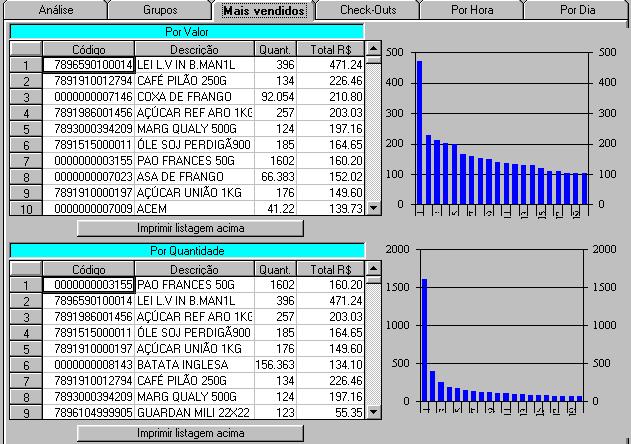Select row header 10 in Por Valor table

(x=26, y=208)
